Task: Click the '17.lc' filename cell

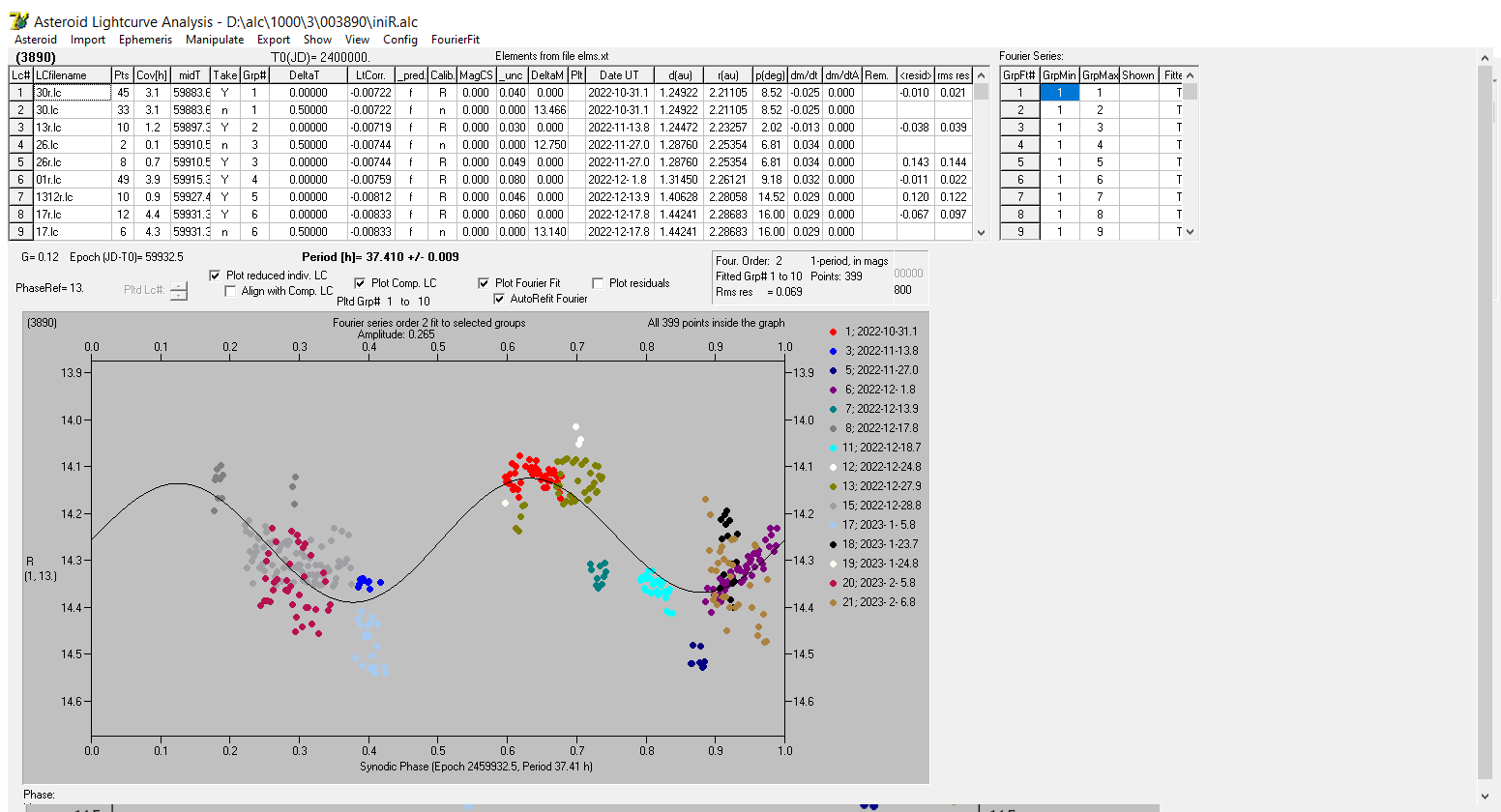Action: pyautogui.click(x=73, y=232)
